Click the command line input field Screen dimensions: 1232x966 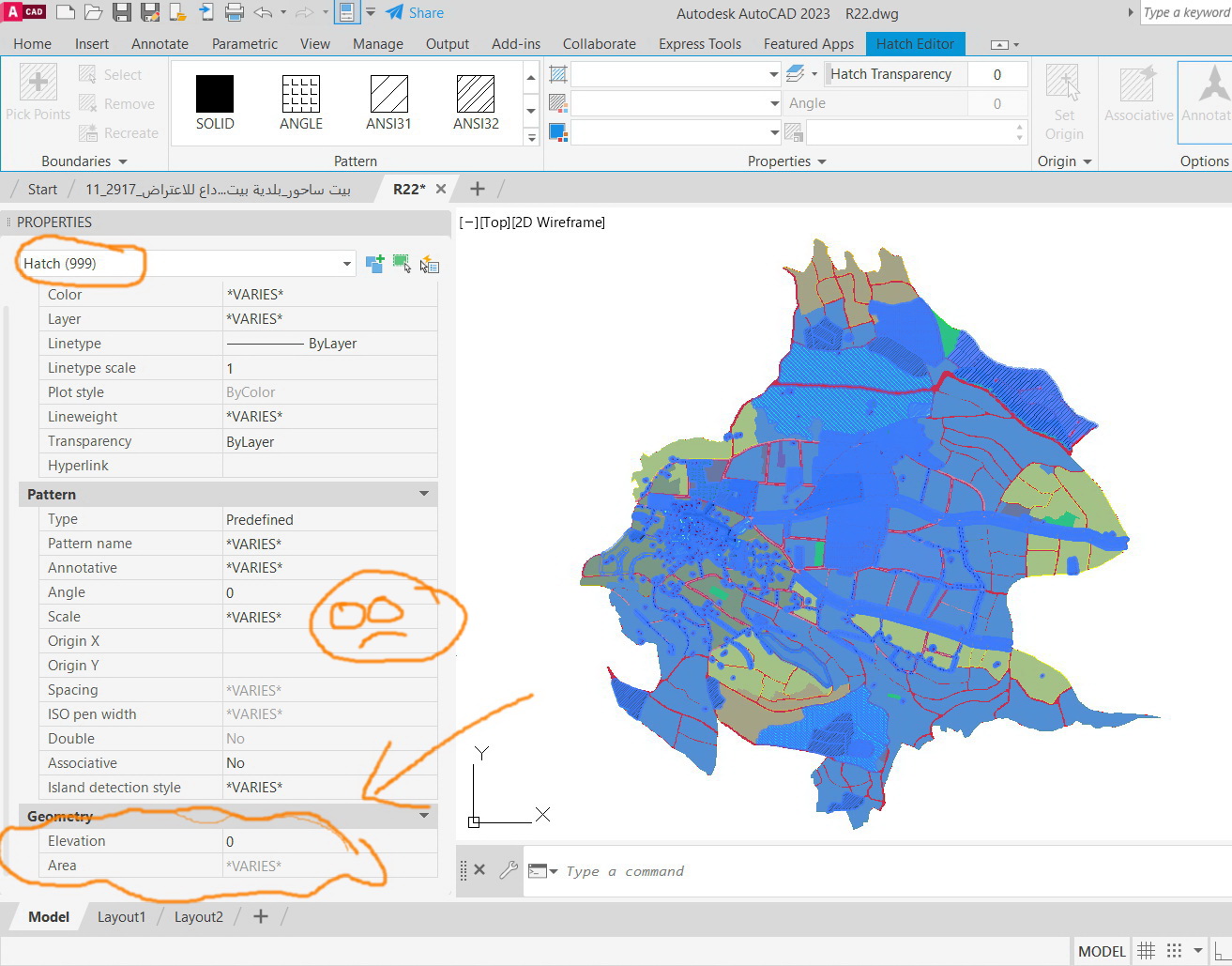tap(657, 871)
